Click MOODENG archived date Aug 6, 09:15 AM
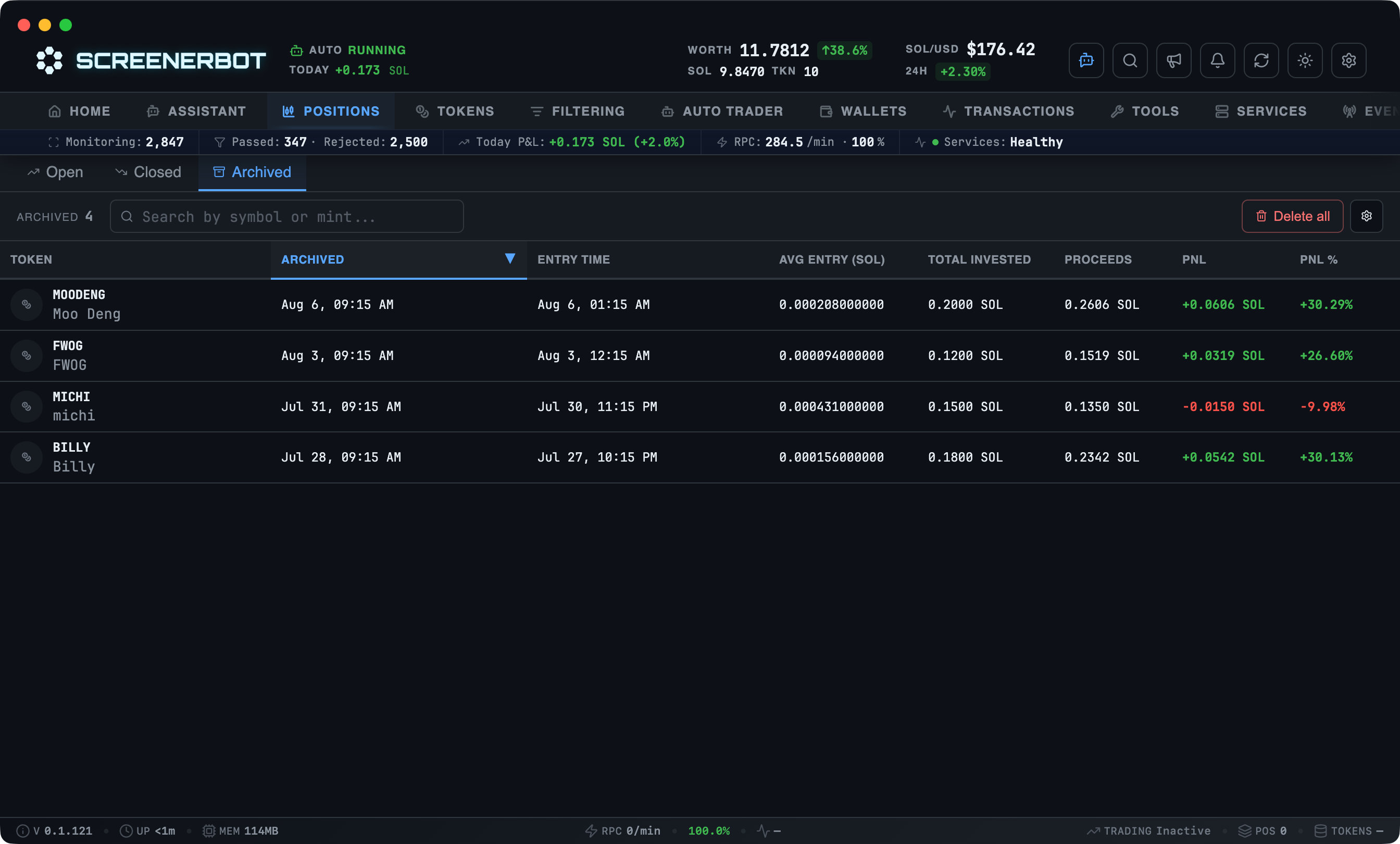 pos(337,305)
